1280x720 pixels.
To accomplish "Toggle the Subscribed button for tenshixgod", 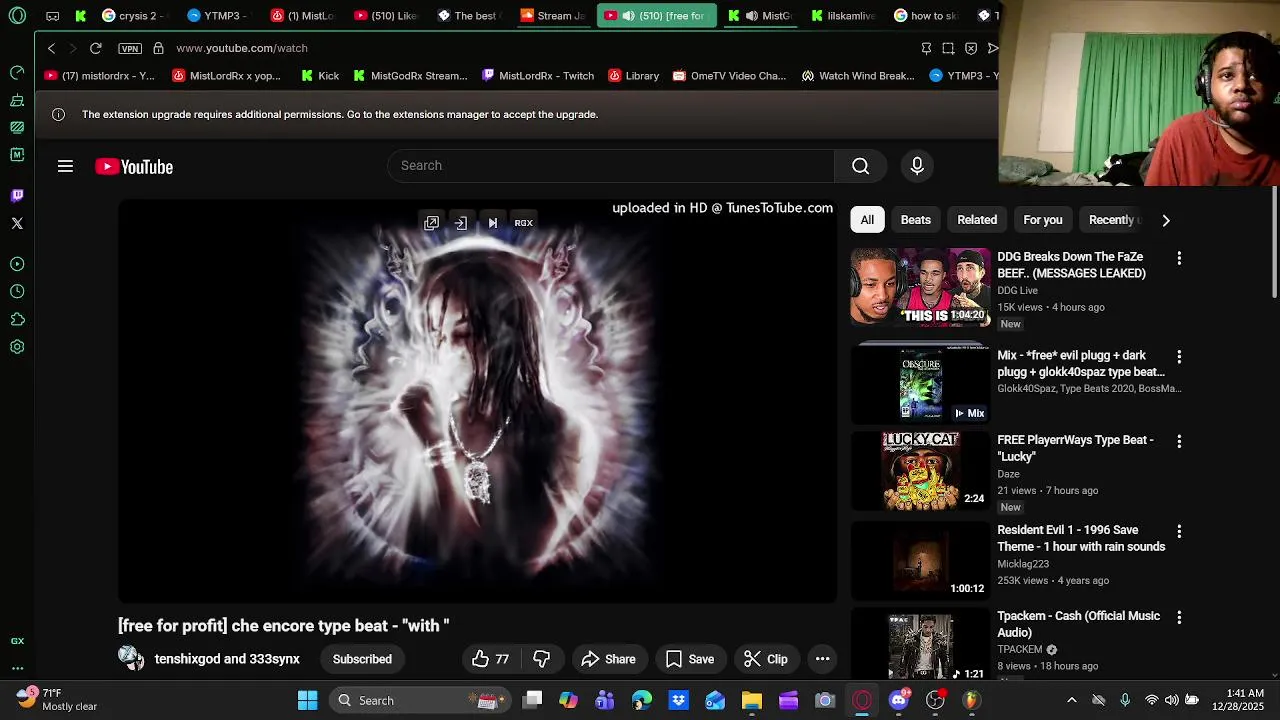I will (x=362, y=659).
